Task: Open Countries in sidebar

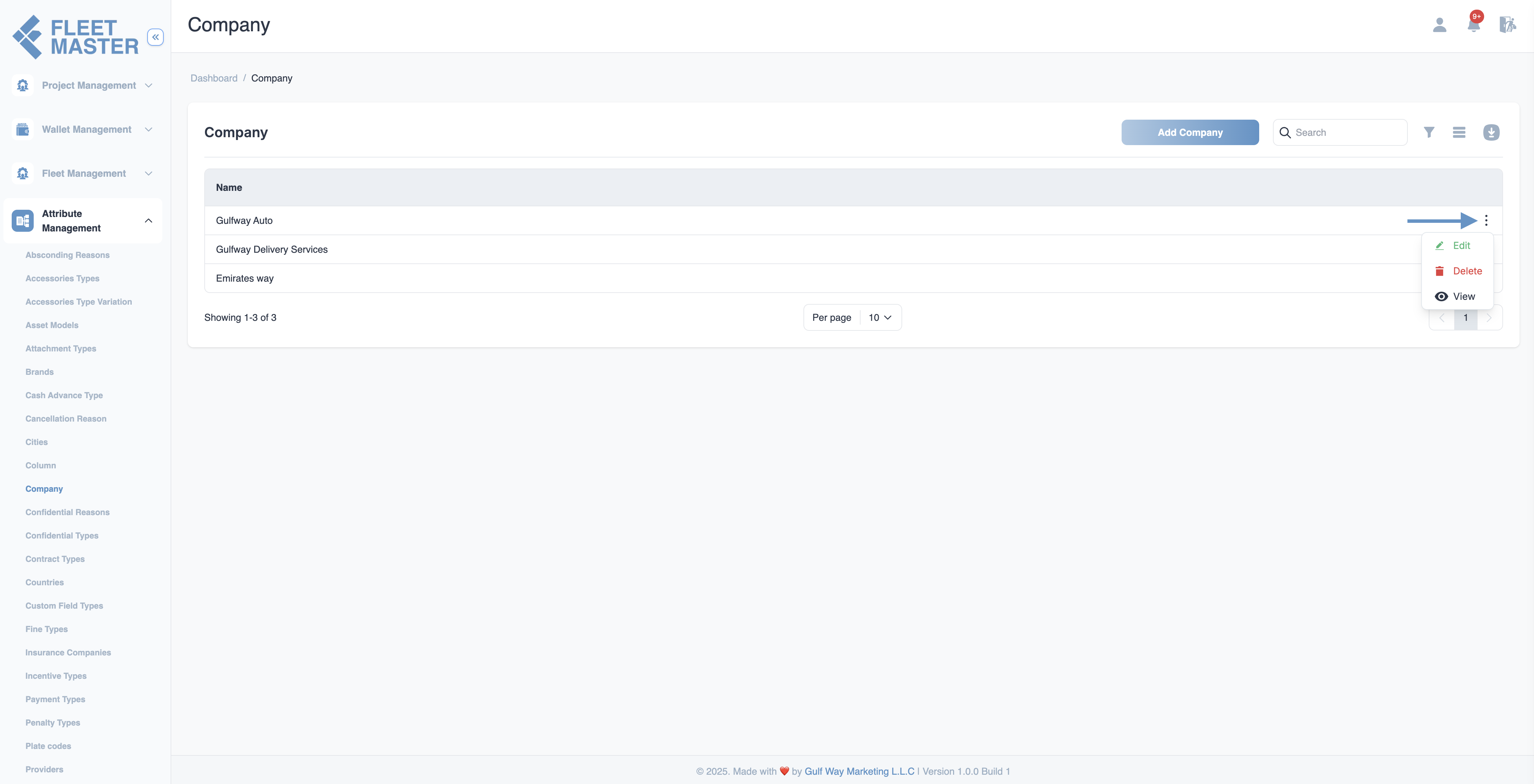Action: pyautogui.click(x=45, y=582)
